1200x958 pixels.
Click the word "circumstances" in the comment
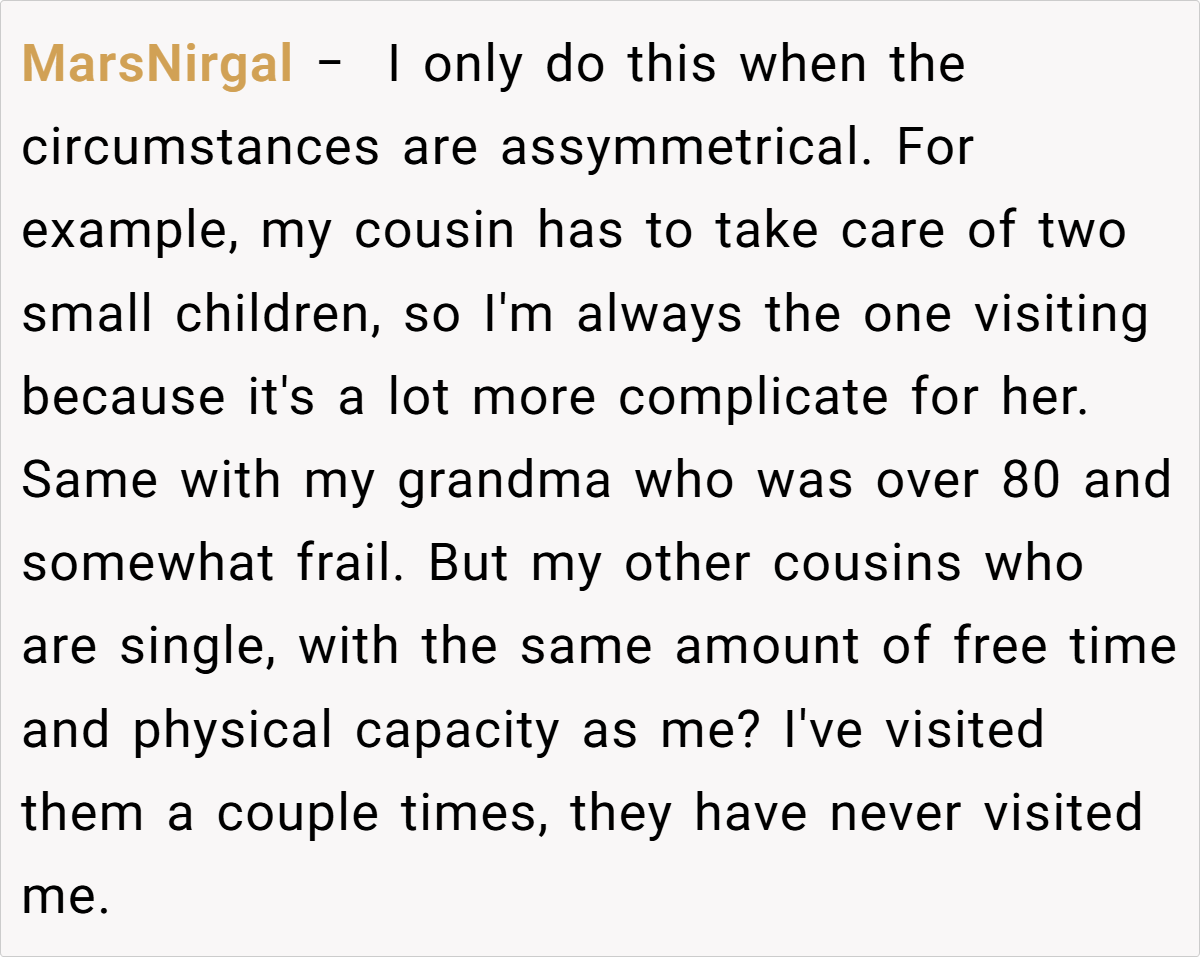pos(201,149)
